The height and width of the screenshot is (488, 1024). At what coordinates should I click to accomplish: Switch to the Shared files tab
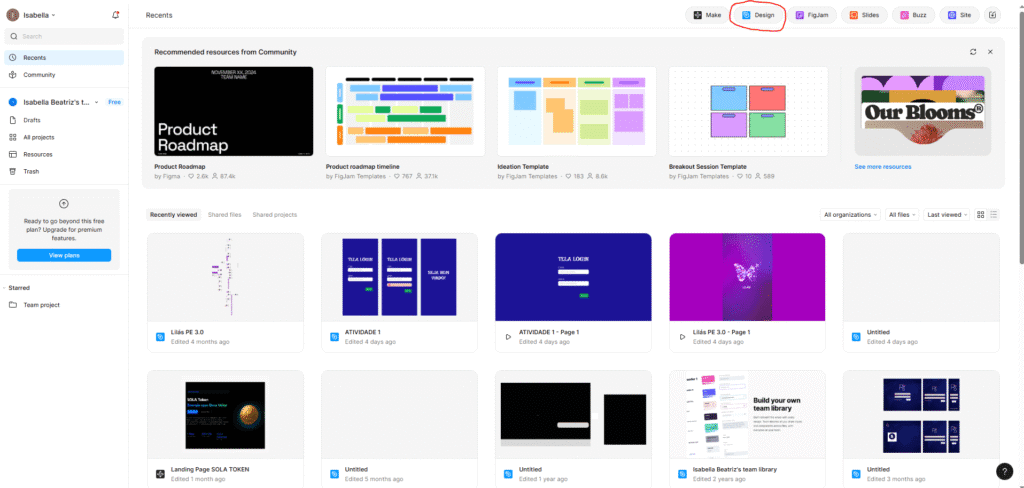click(224, 215)
